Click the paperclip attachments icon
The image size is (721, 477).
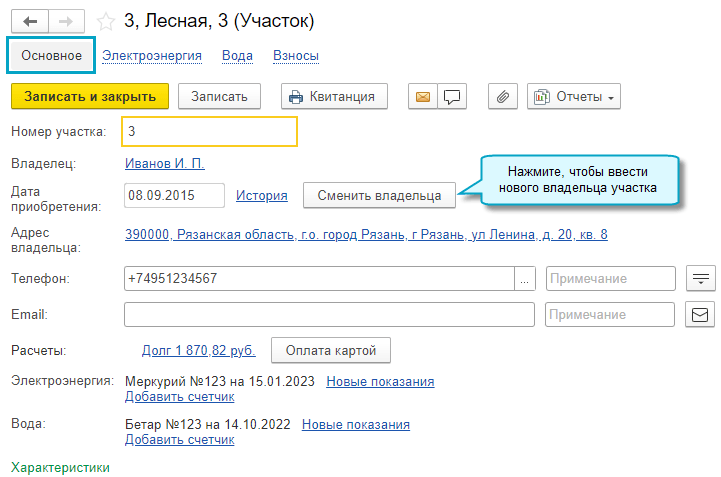503,96
